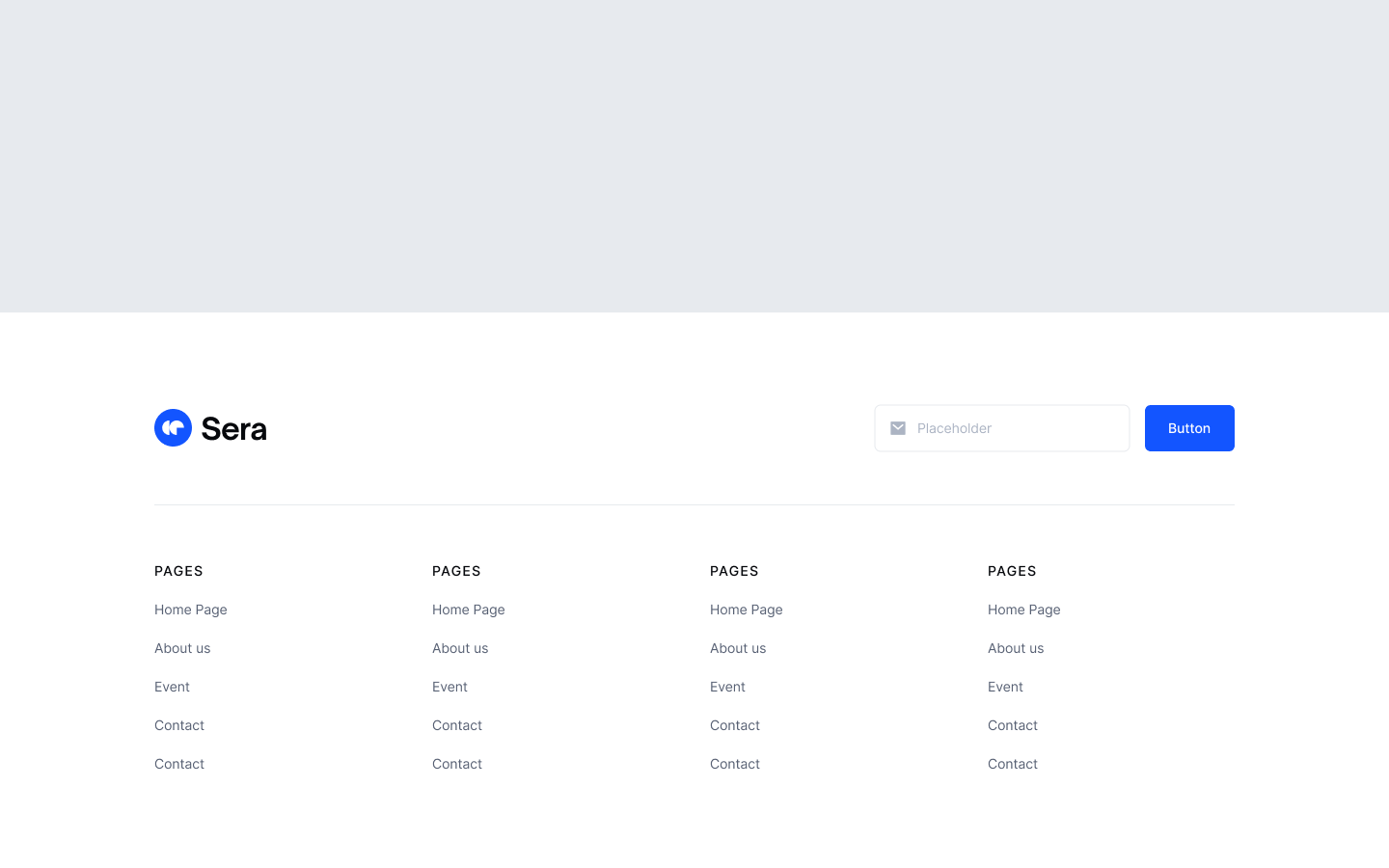Click Contact in the third PAGES column
Screen dimensions: 1389x868
click(x=735, y=725)
